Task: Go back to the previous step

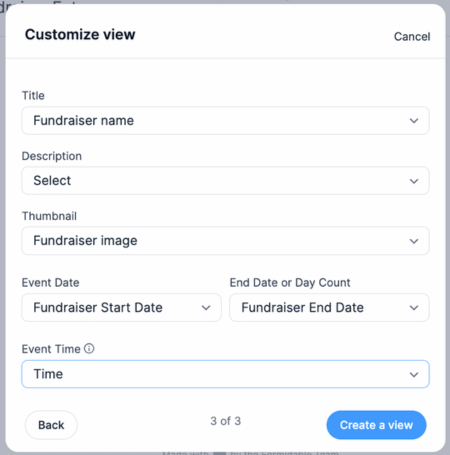Action: (51, 425)
